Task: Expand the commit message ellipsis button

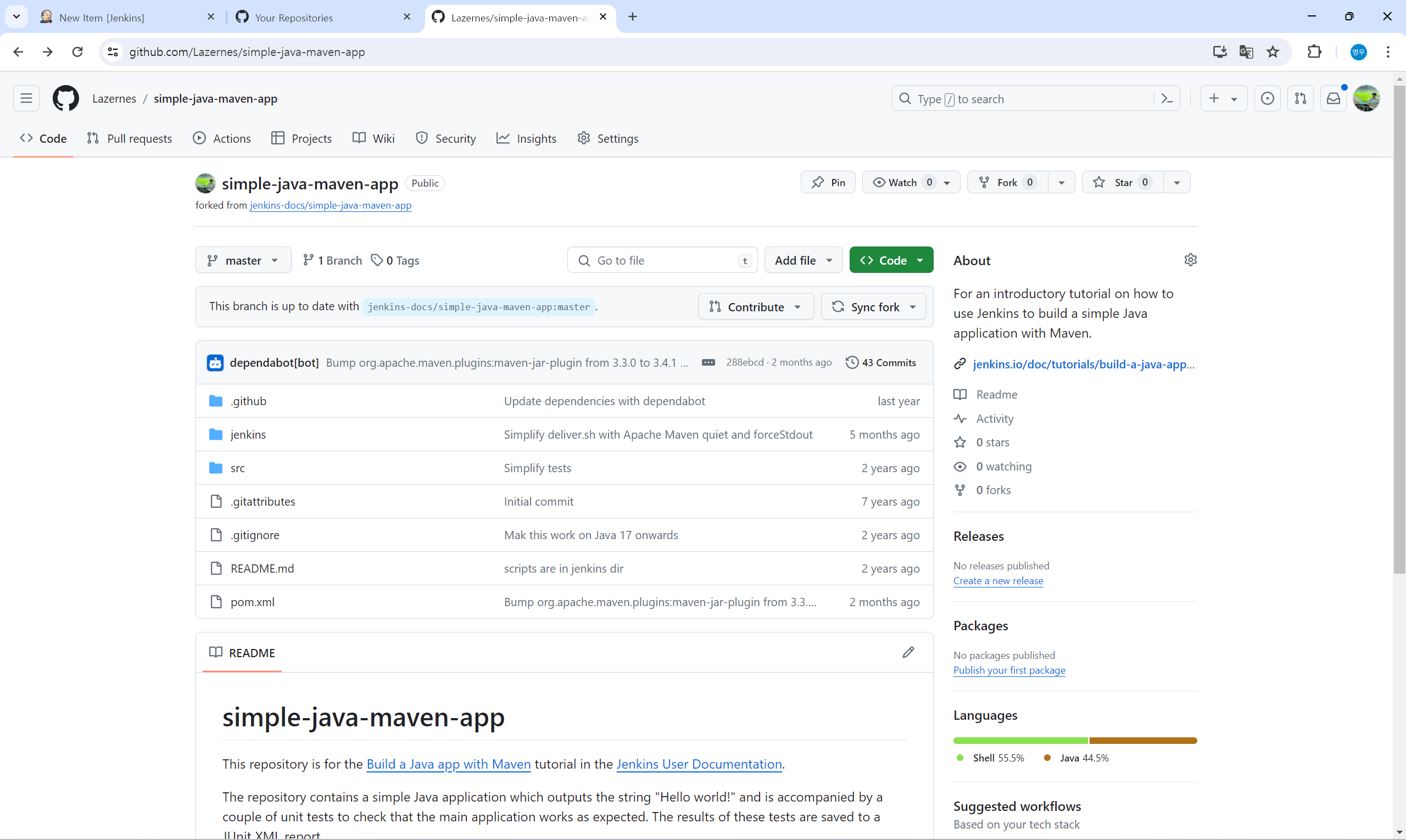Action: click(708, 362)
